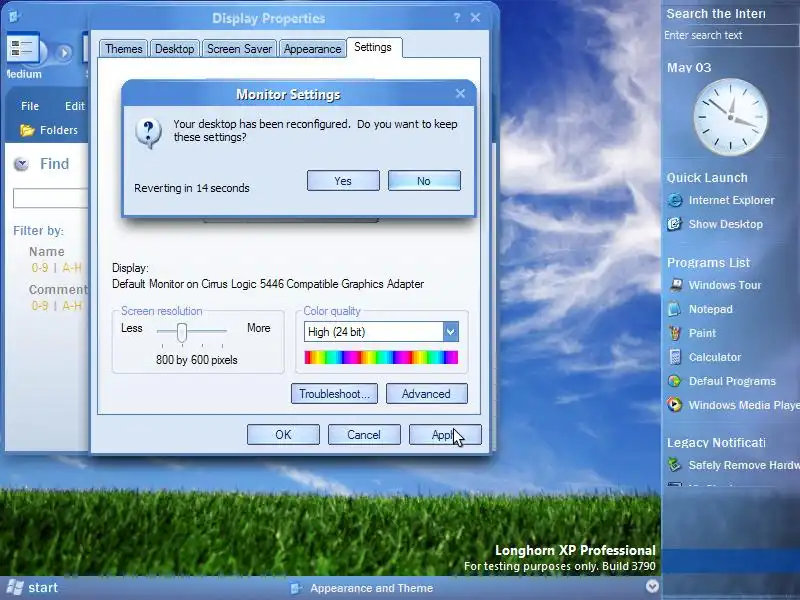Image resolution: width=800 pixels, height=600 pixels.
Task: Click the forward arrow in explorer window
Action: [64, 53]
